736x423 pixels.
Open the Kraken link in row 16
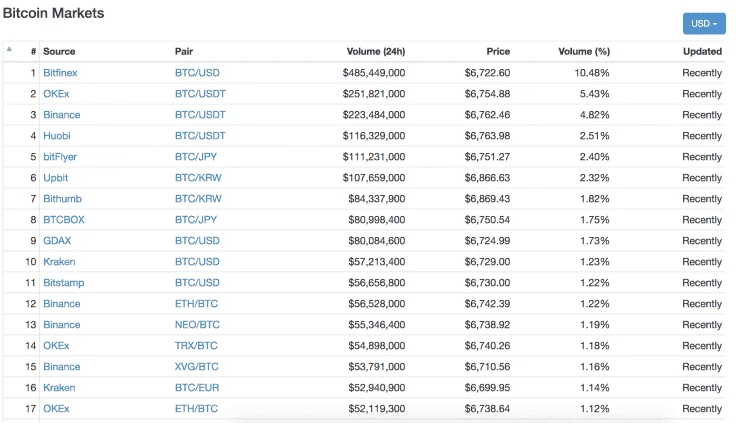(x=59, y=388)
